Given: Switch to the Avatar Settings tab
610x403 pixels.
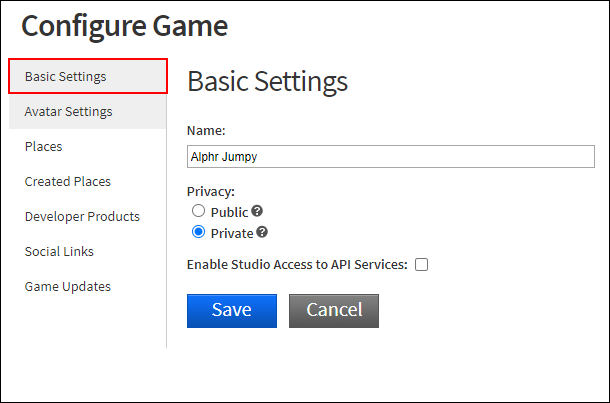Looking at the screenshot, I should pos(68,111).
